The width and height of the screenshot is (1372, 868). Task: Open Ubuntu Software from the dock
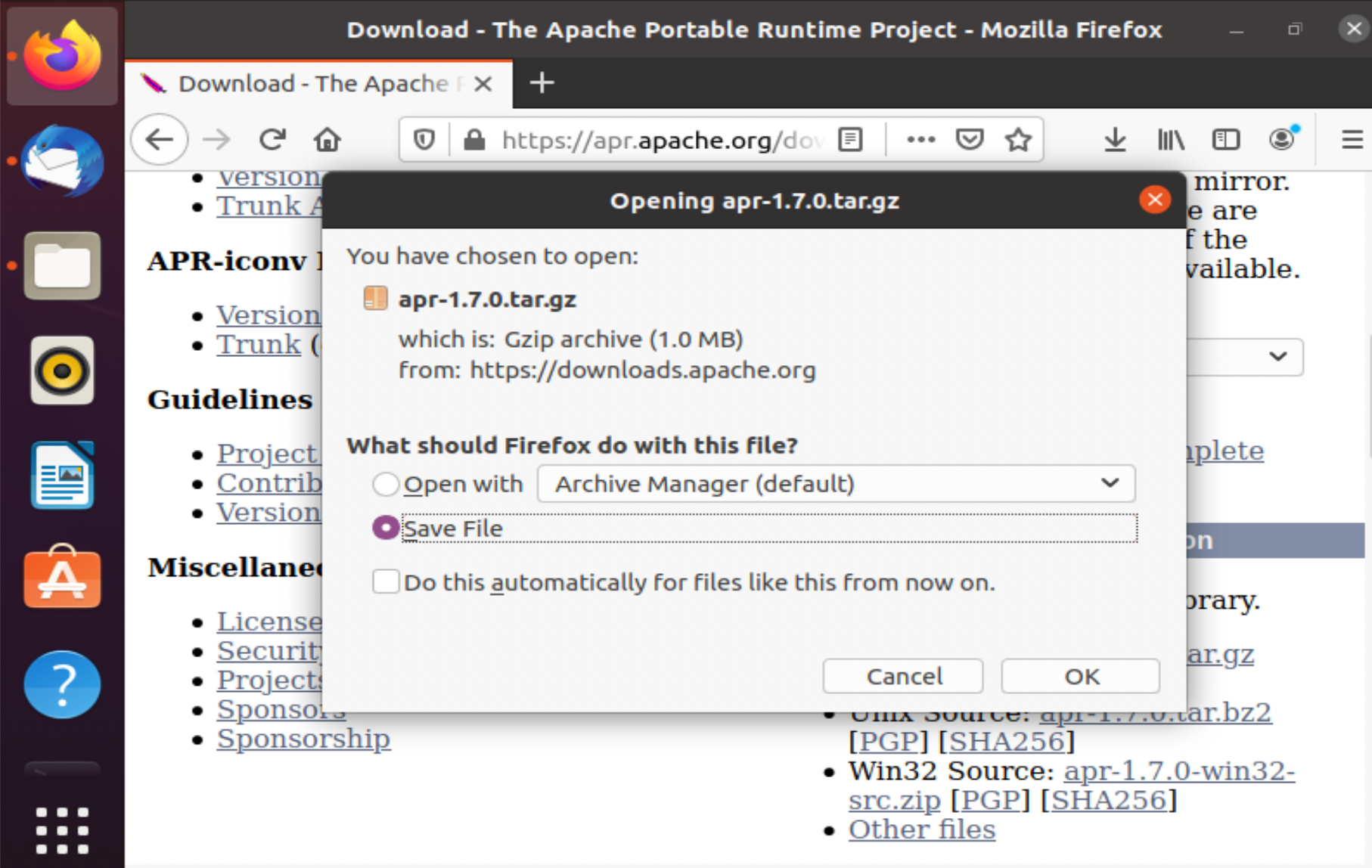[62, 577]
